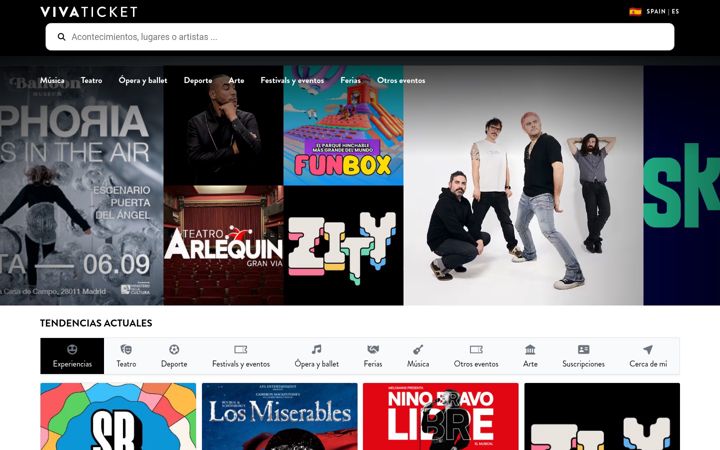
Task: Open the Teatro Arlequín Gran Vía banner
Action: point(224,245)
